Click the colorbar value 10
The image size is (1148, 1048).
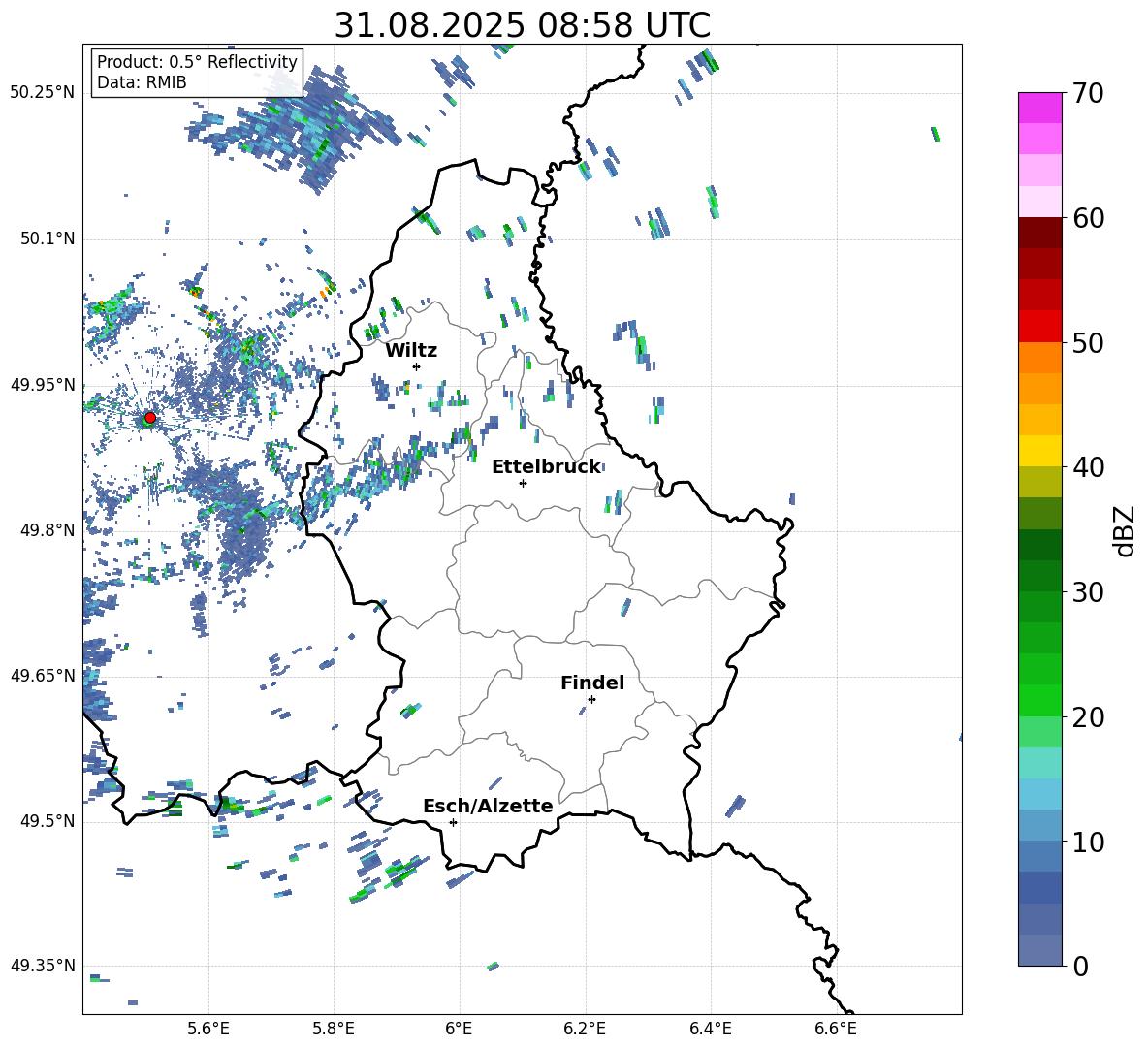point(1089,842)
